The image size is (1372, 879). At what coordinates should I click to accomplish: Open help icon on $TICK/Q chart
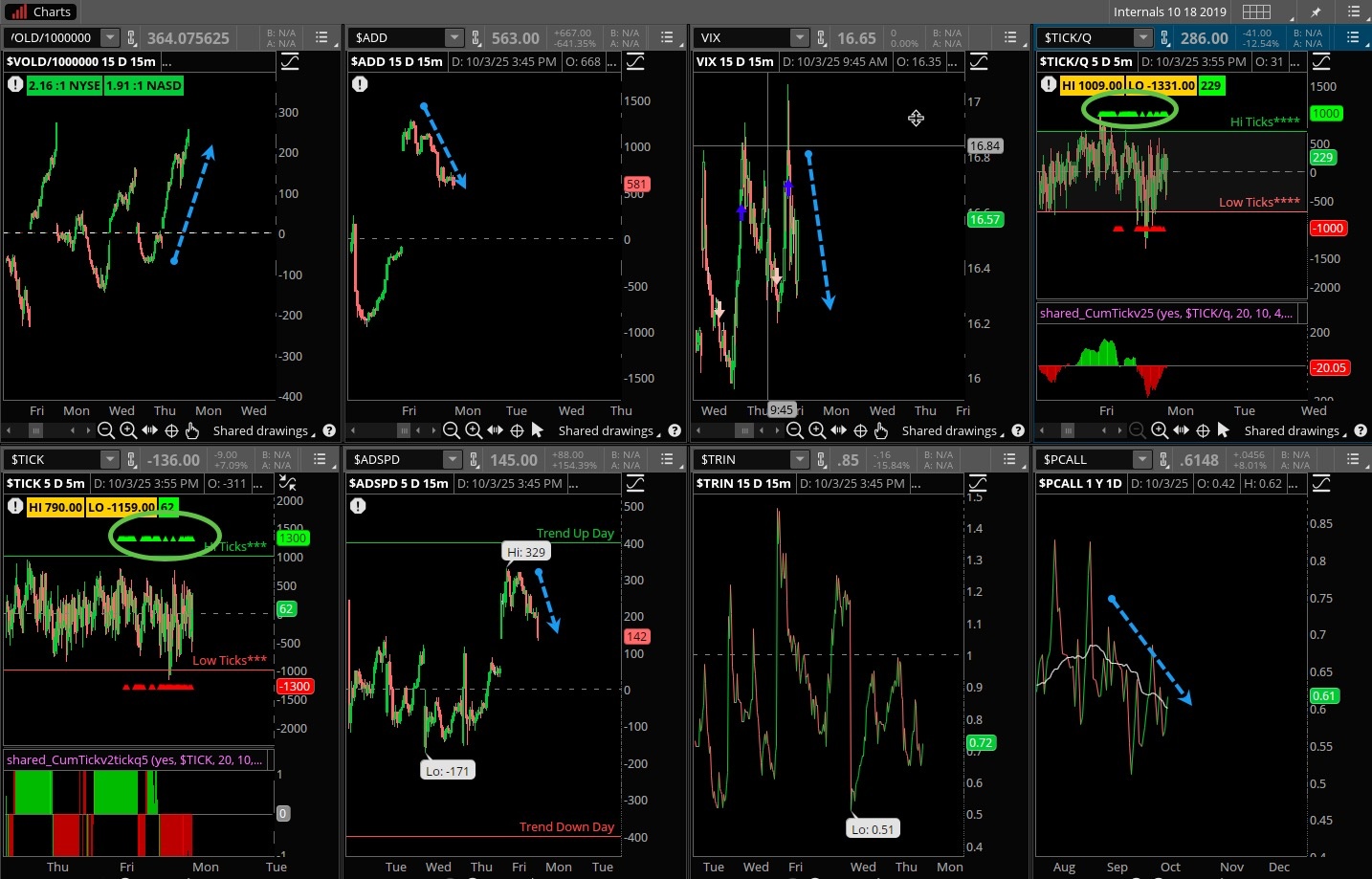(x=1361, y=430)
